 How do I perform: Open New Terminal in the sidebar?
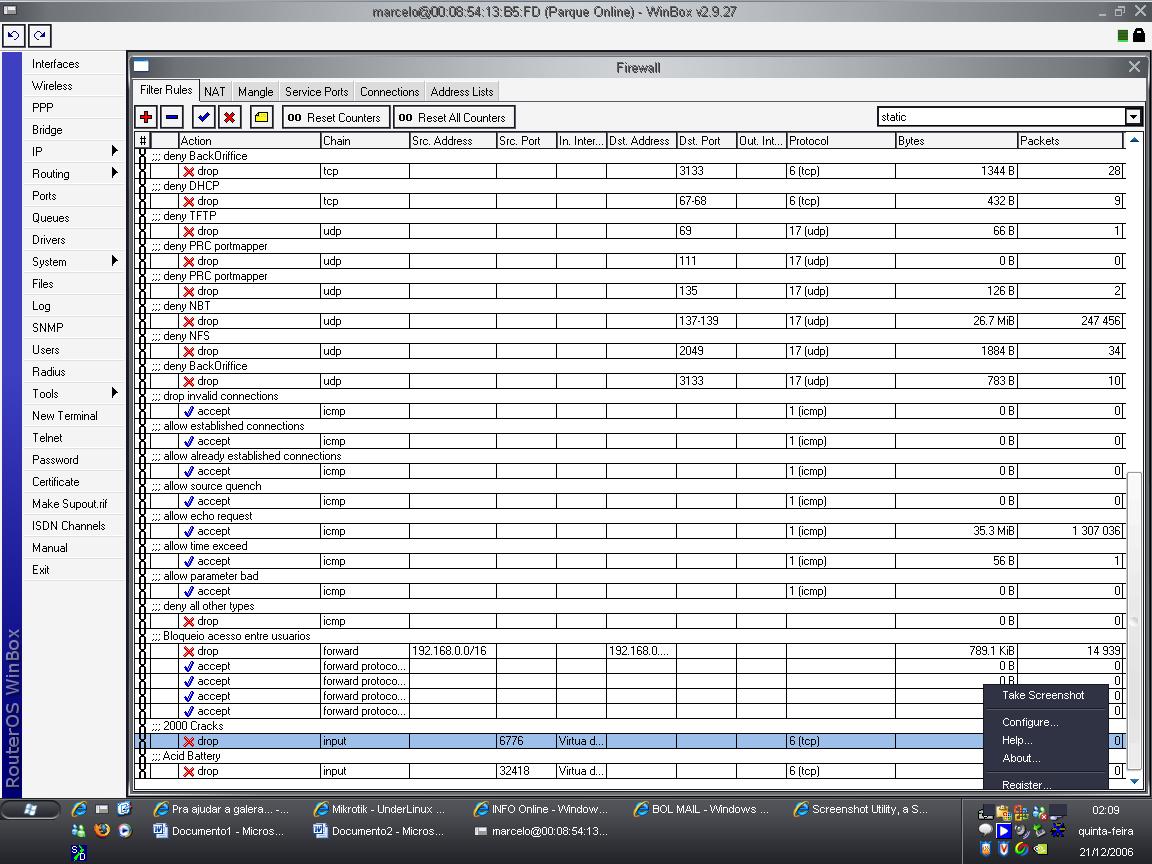65,416
